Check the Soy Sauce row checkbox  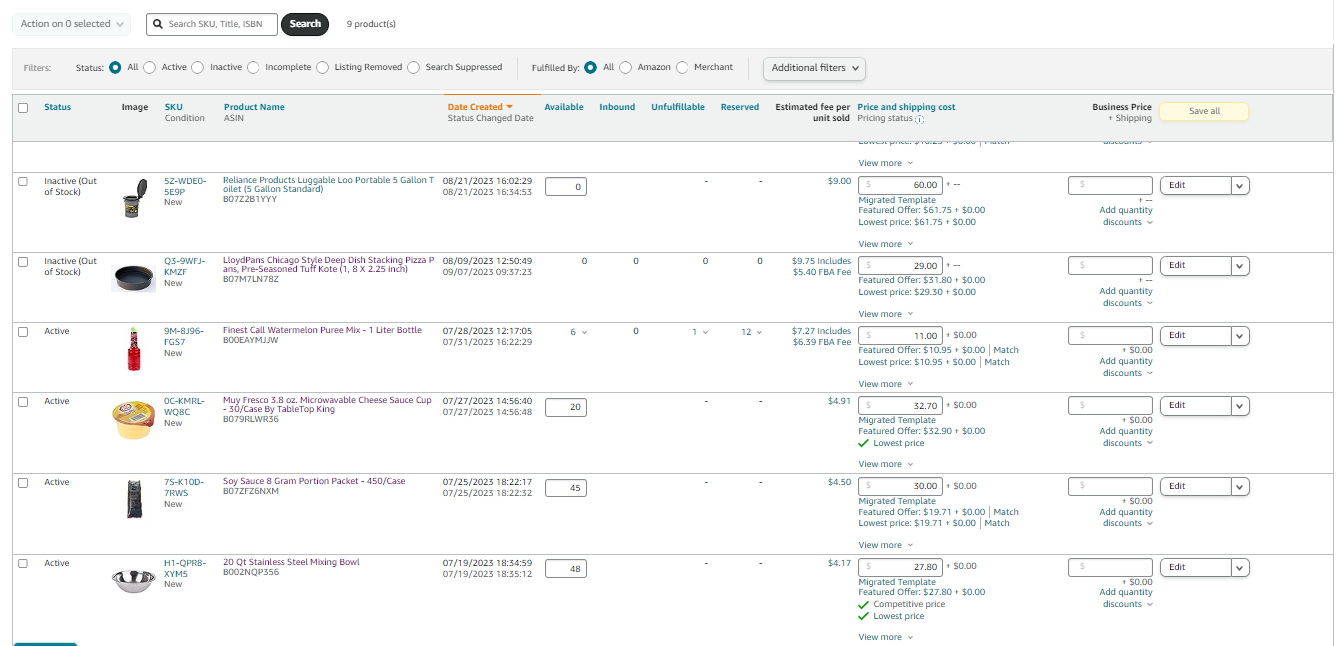(x=23, y=483)
